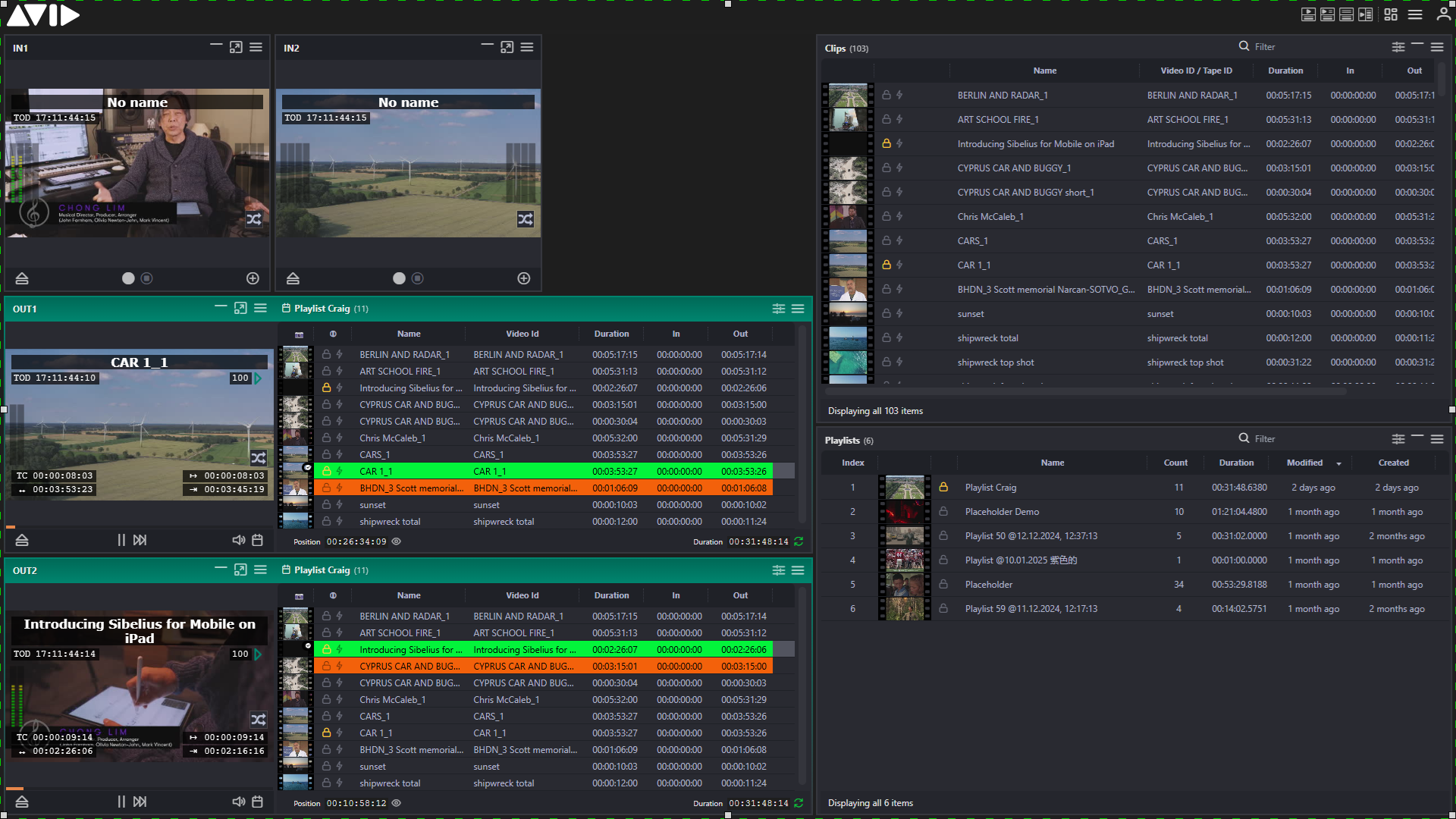This screenshot has height=819, width=1456.
Task: Stop recording on IN1 channel
Action: coord(147,278)
